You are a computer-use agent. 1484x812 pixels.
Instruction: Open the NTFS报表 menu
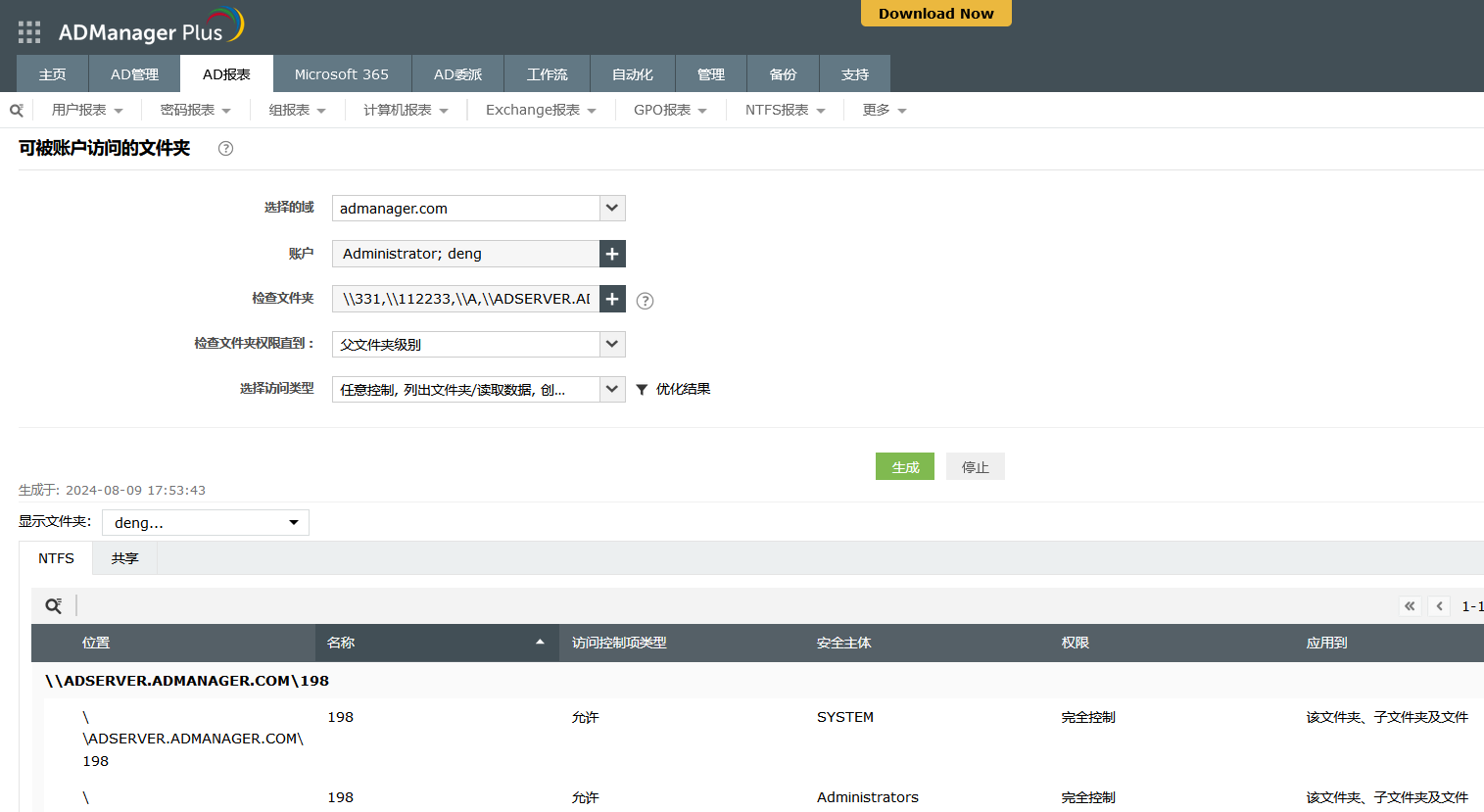point(785,111)
